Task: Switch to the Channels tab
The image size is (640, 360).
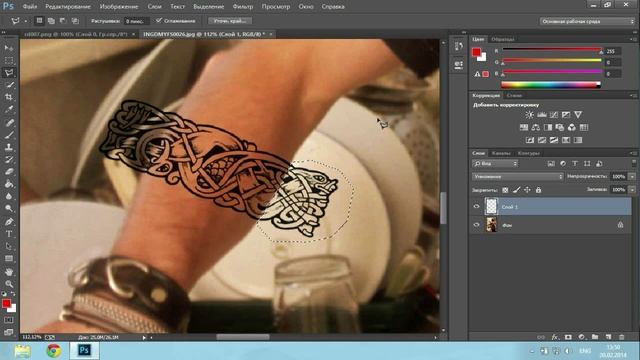Action: coord(501,153)
